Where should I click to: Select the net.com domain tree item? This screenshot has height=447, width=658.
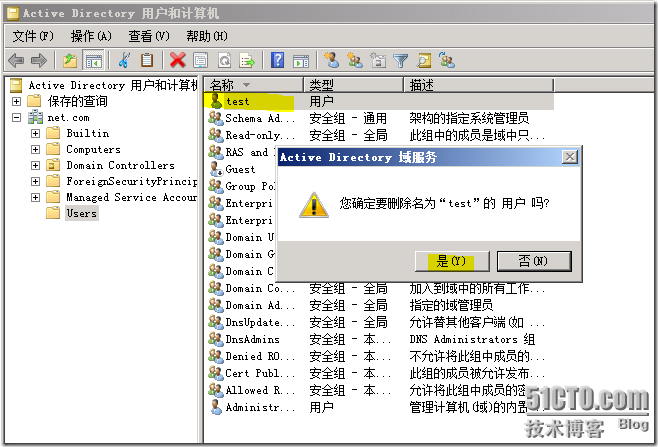tap(68, 118)
